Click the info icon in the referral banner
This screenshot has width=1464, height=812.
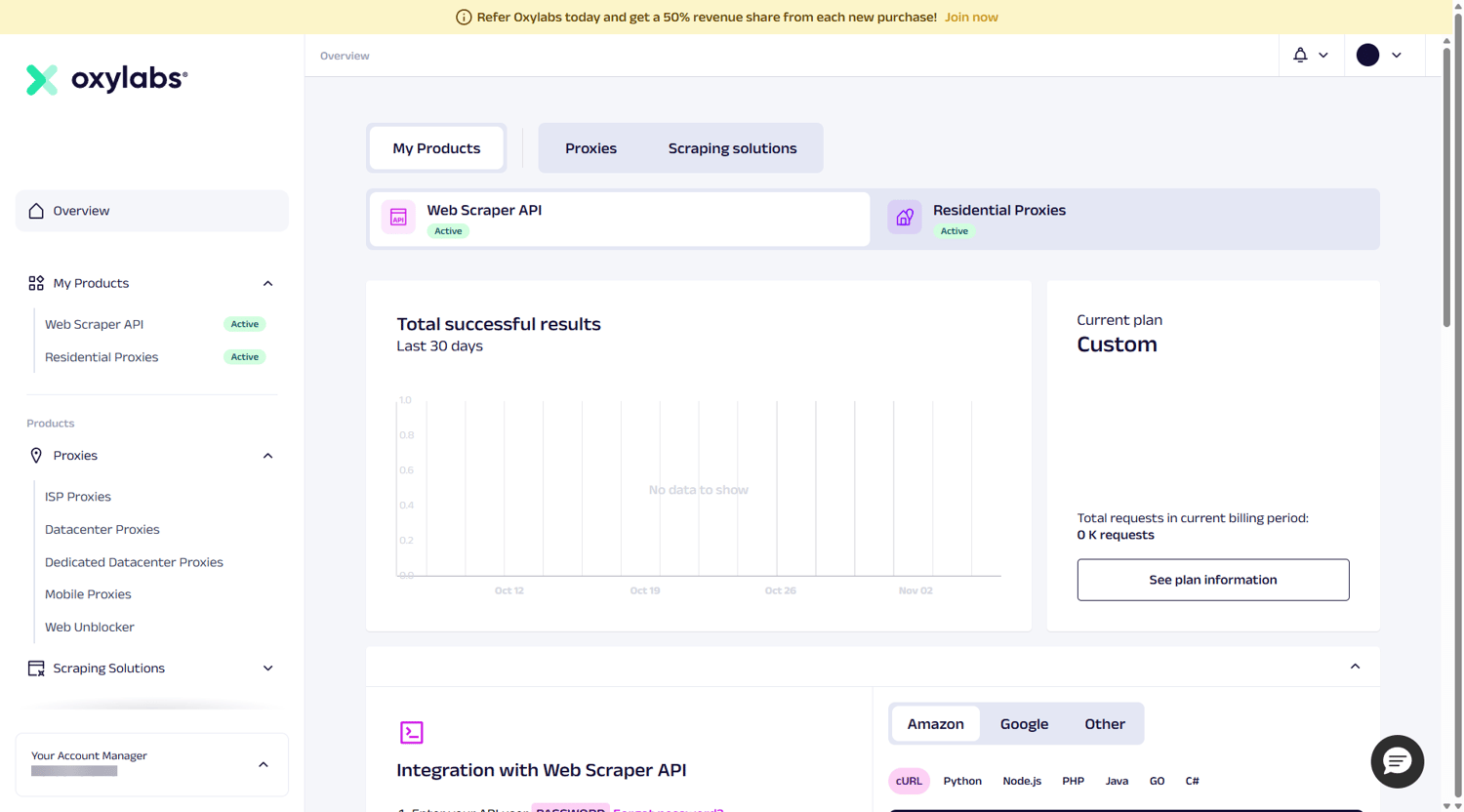pyautogui.click(x=464, y=18)
